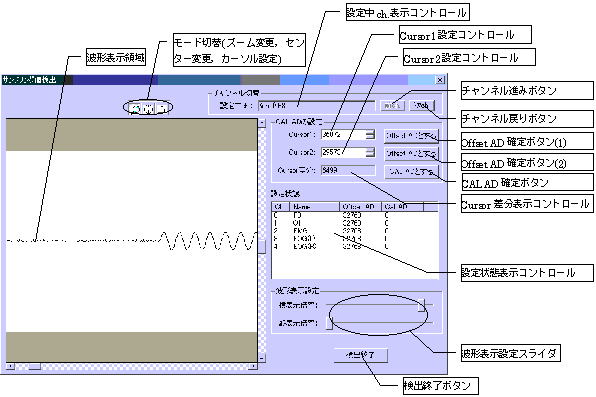Click the vertical display magnification slider thumb
The width and height of the screenshot is (596, 397).
330,323
